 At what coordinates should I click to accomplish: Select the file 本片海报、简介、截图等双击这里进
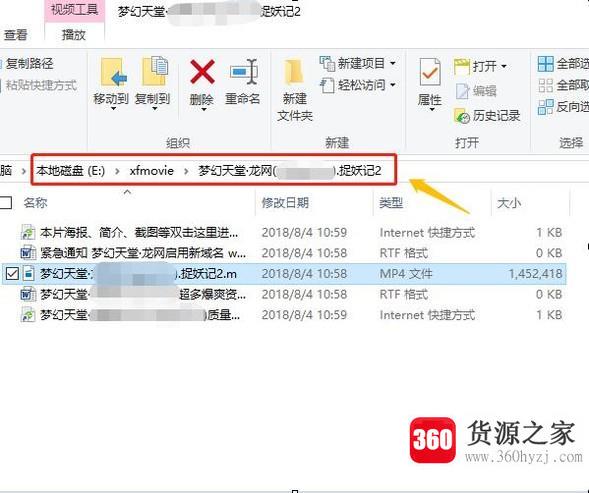(x=139, y=233)
